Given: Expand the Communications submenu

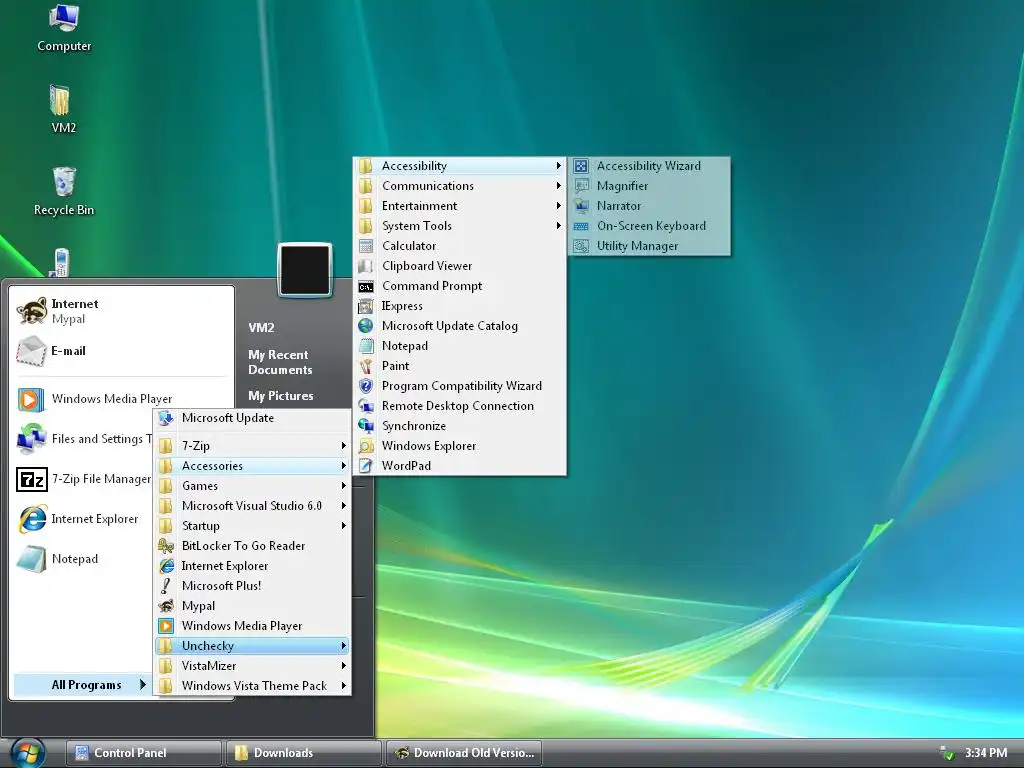Looking at the screenshot, I should (460, 186).
